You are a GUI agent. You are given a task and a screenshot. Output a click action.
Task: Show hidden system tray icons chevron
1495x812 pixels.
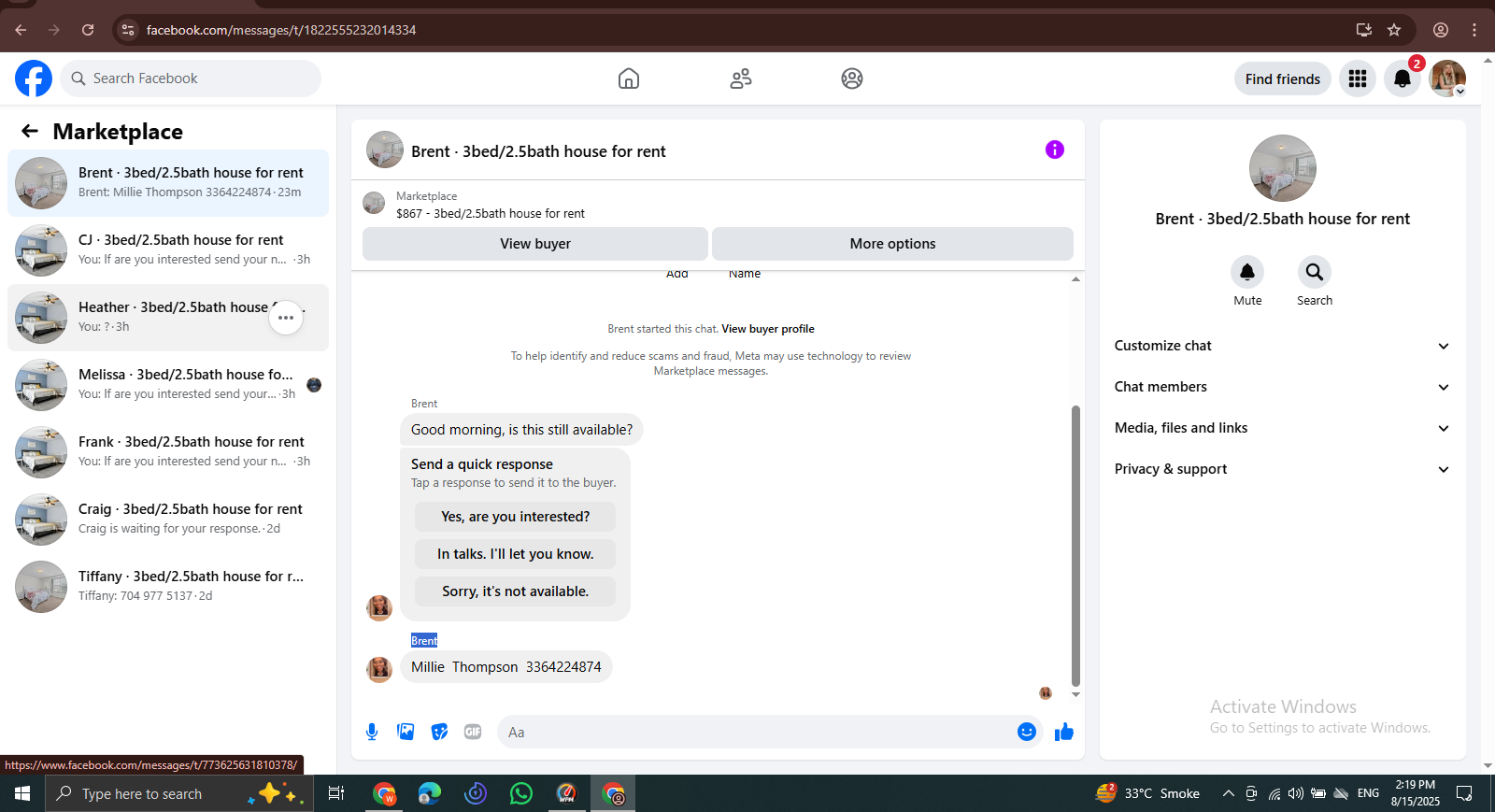click(1228, 793)
